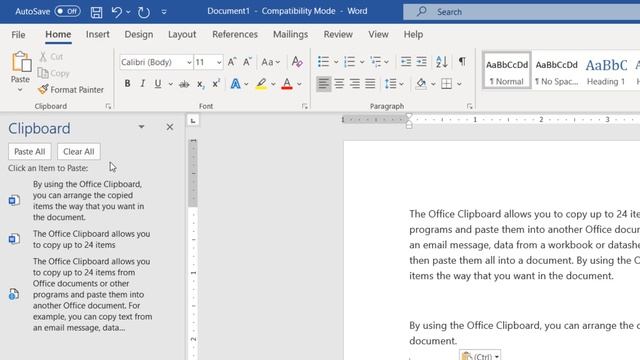
Task: Clear all formatting
Action: 297,62
